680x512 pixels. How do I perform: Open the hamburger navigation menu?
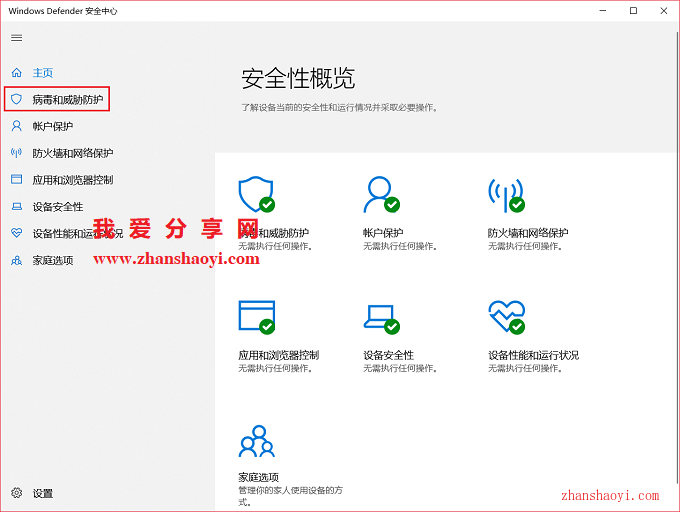pos(16,38)
